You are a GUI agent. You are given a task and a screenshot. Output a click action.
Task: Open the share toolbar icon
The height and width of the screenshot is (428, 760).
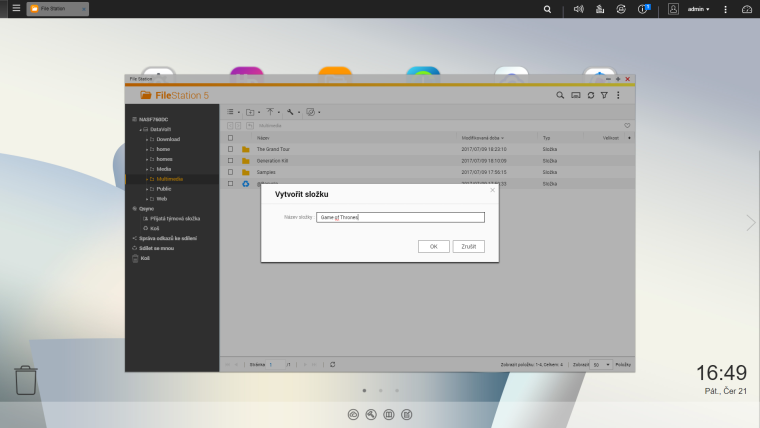click(311, 112)
